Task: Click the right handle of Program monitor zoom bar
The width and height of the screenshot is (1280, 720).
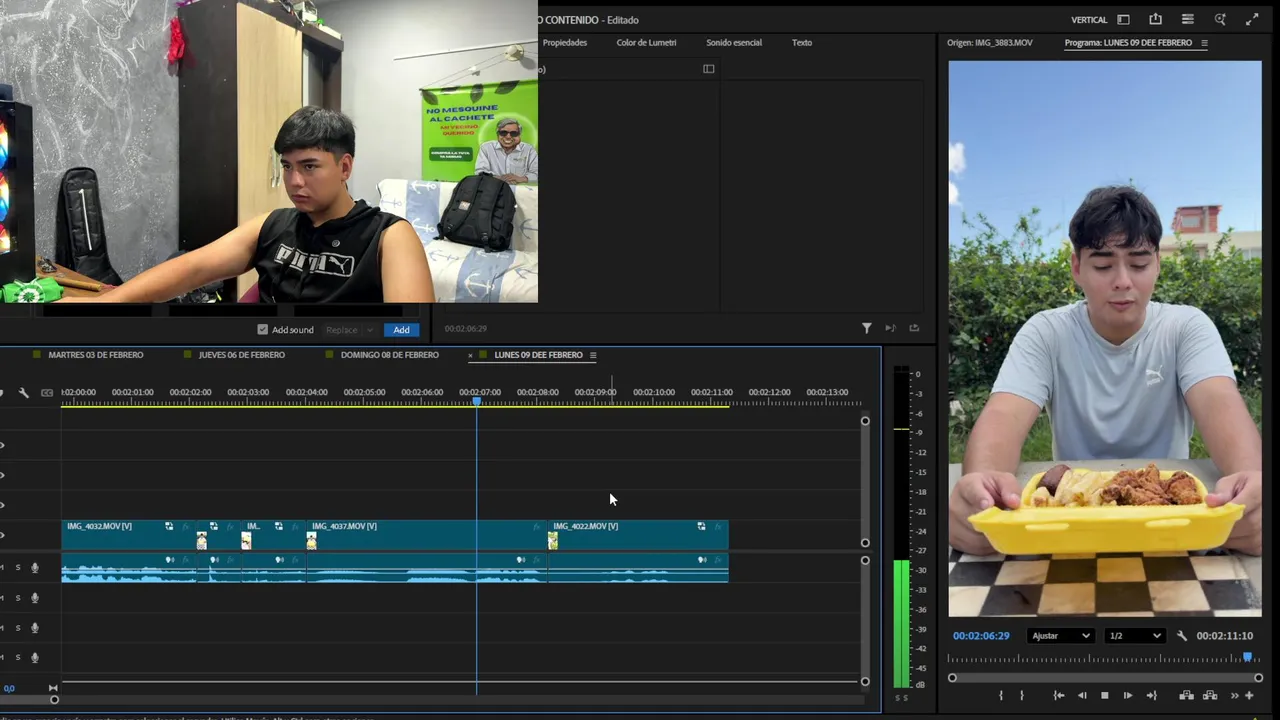Action: pyautogui.click(x=1259, y=678)
